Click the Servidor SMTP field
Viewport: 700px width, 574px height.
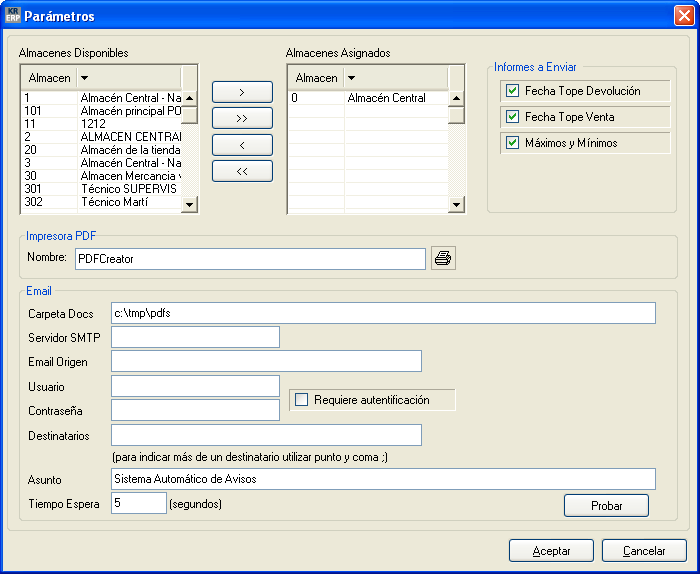195,337
